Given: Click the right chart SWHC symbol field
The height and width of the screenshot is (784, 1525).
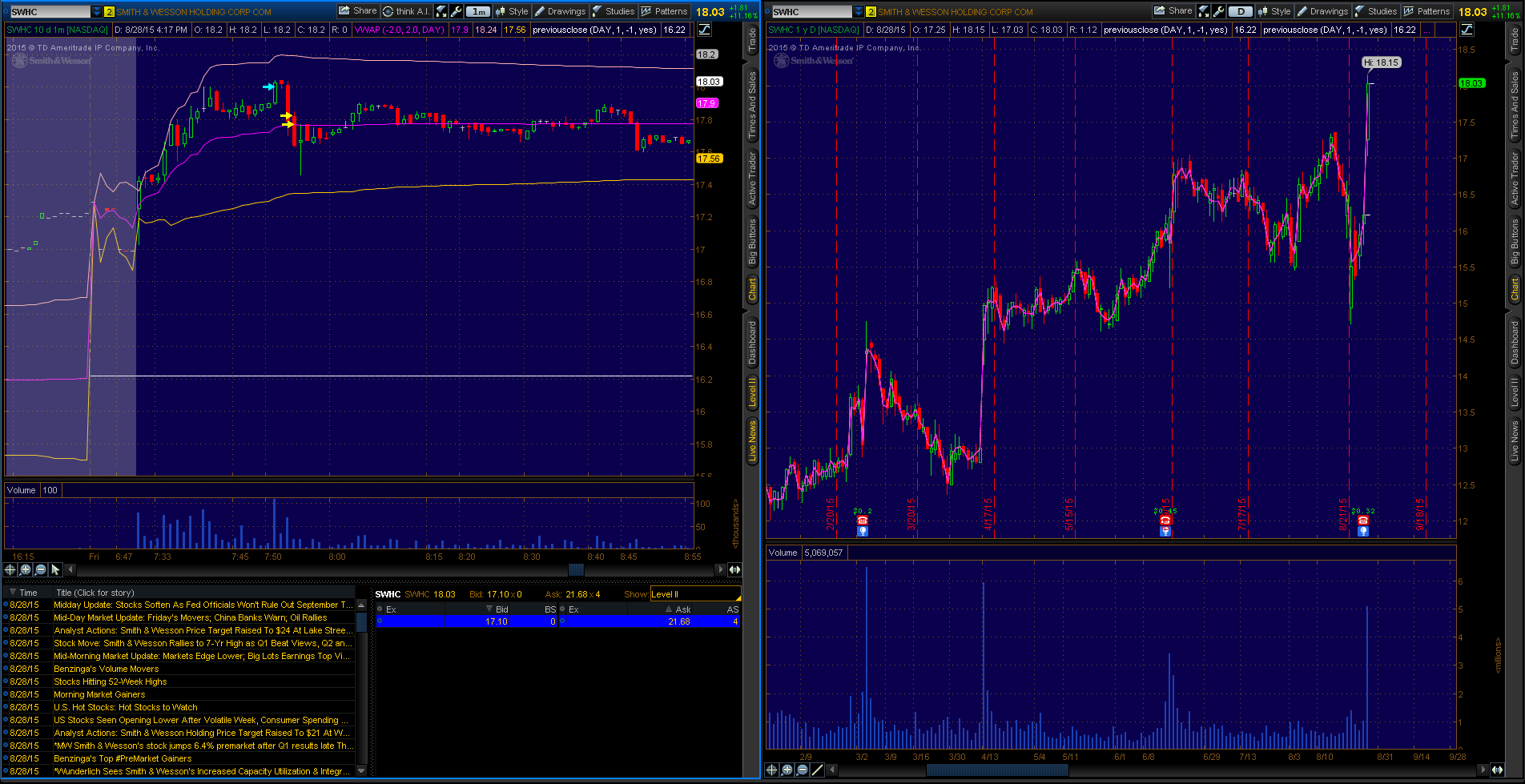Looking at the screenshot, I should tap(812, 12).
